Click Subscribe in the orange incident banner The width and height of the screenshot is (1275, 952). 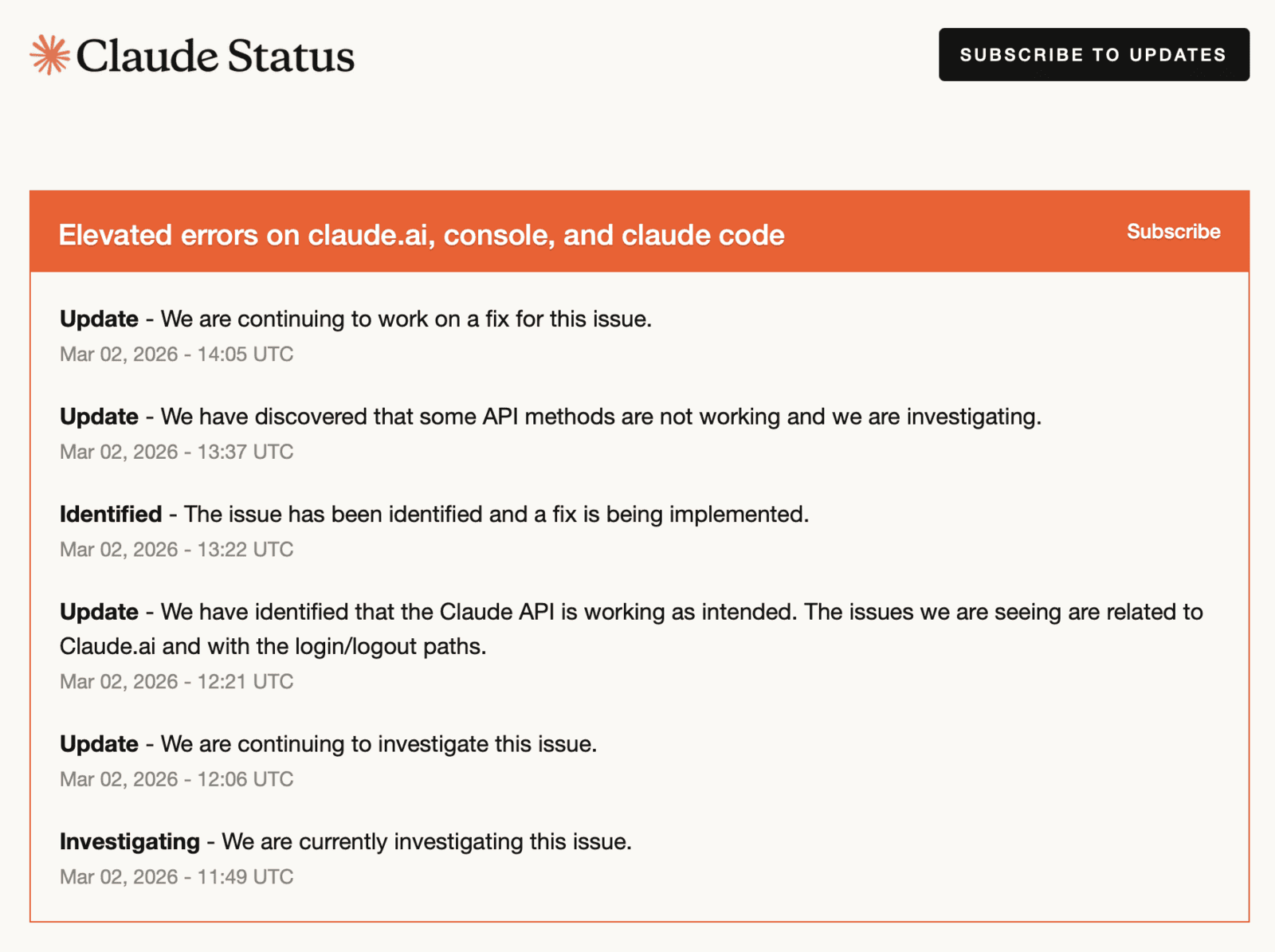click(x=1173, y=232)
